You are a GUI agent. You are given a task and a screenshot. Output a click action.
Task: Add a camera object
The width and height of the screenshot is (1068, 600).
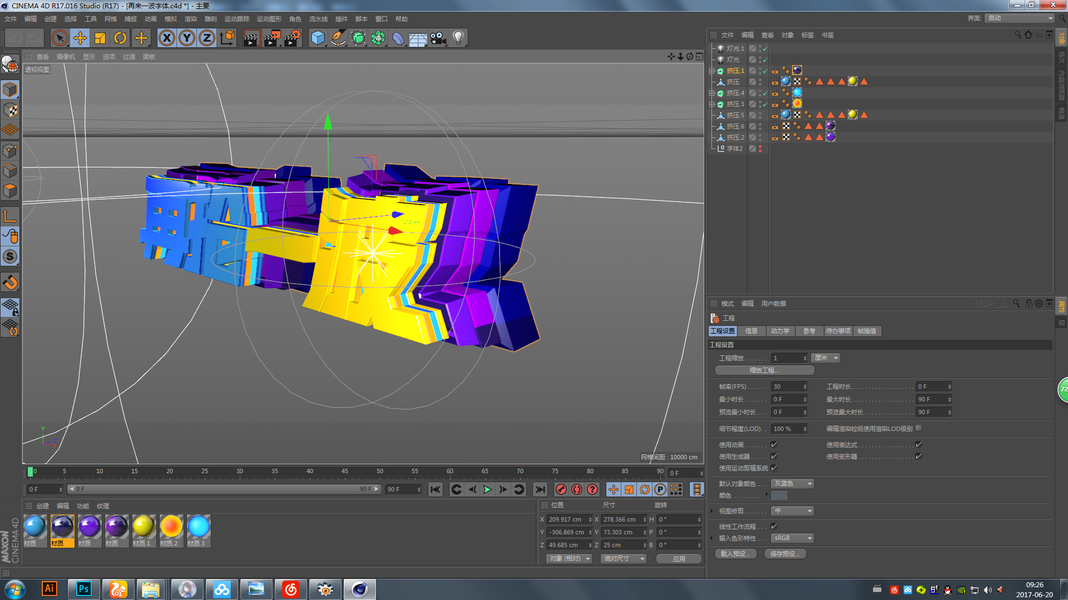(438, 38)
